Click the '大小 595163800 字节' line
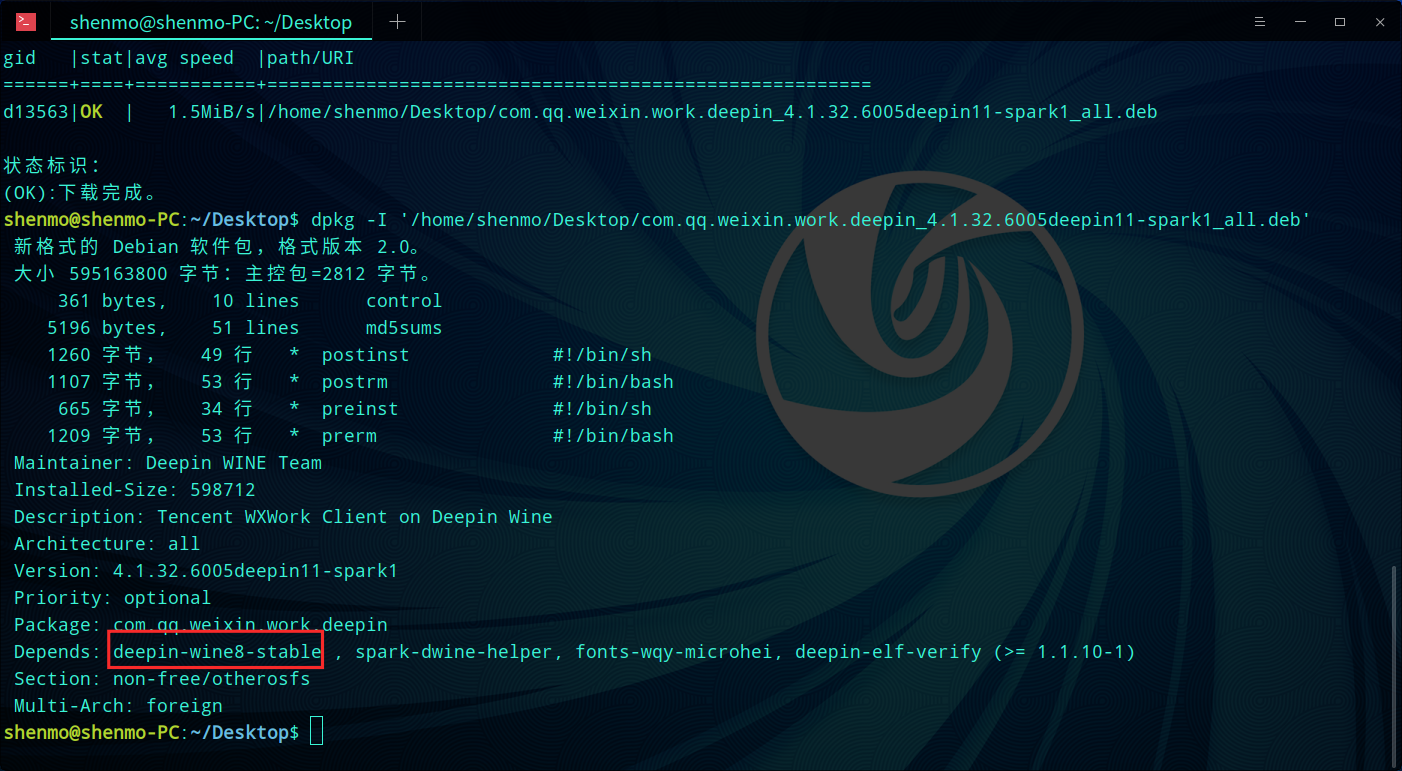This screenshot has height=771, width=1402. 223,274
